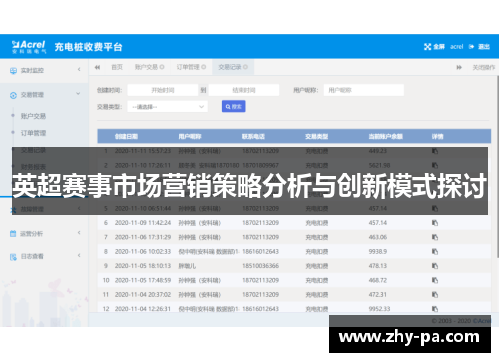Viewport: 500px width, 362px height.
Task: Click phone 18616012643 in row 8
Action: (x=260, y=251)
